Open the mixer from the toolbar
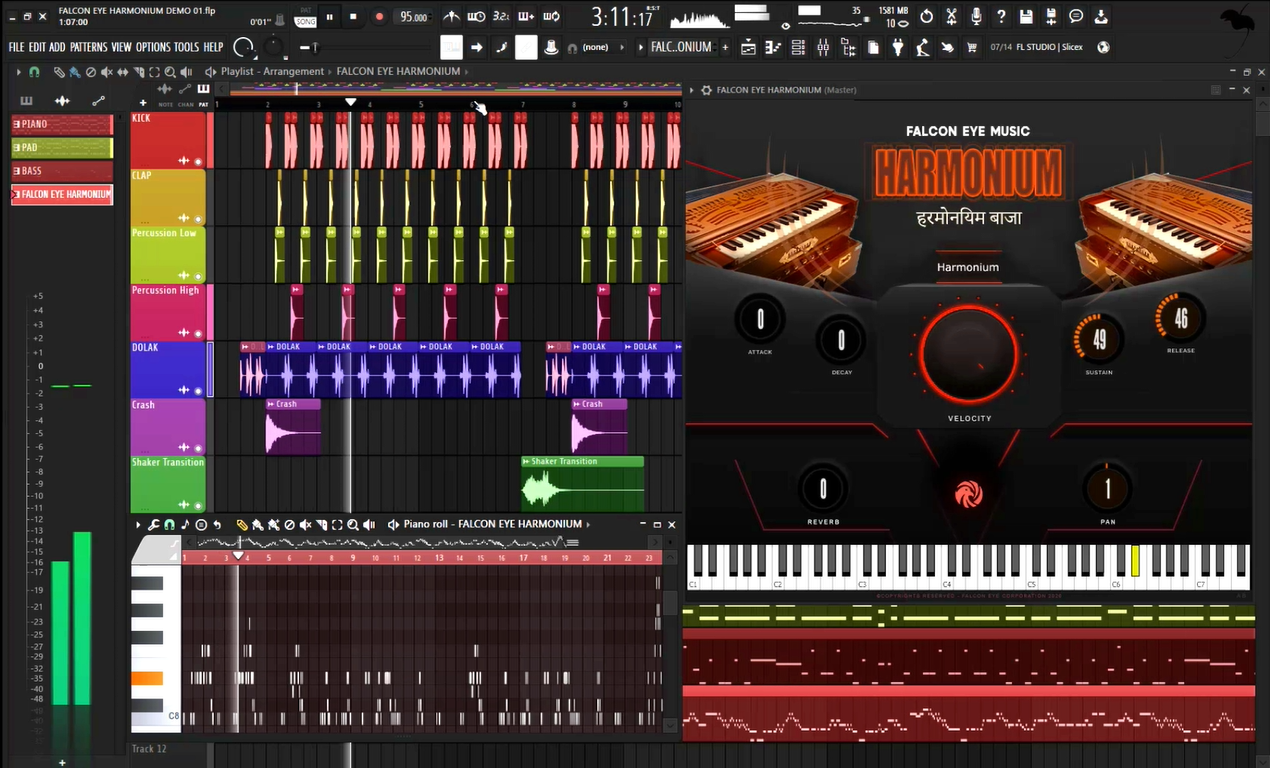Image resolution: width=1270 pixels, height=768 pixels. click(823, 47)
